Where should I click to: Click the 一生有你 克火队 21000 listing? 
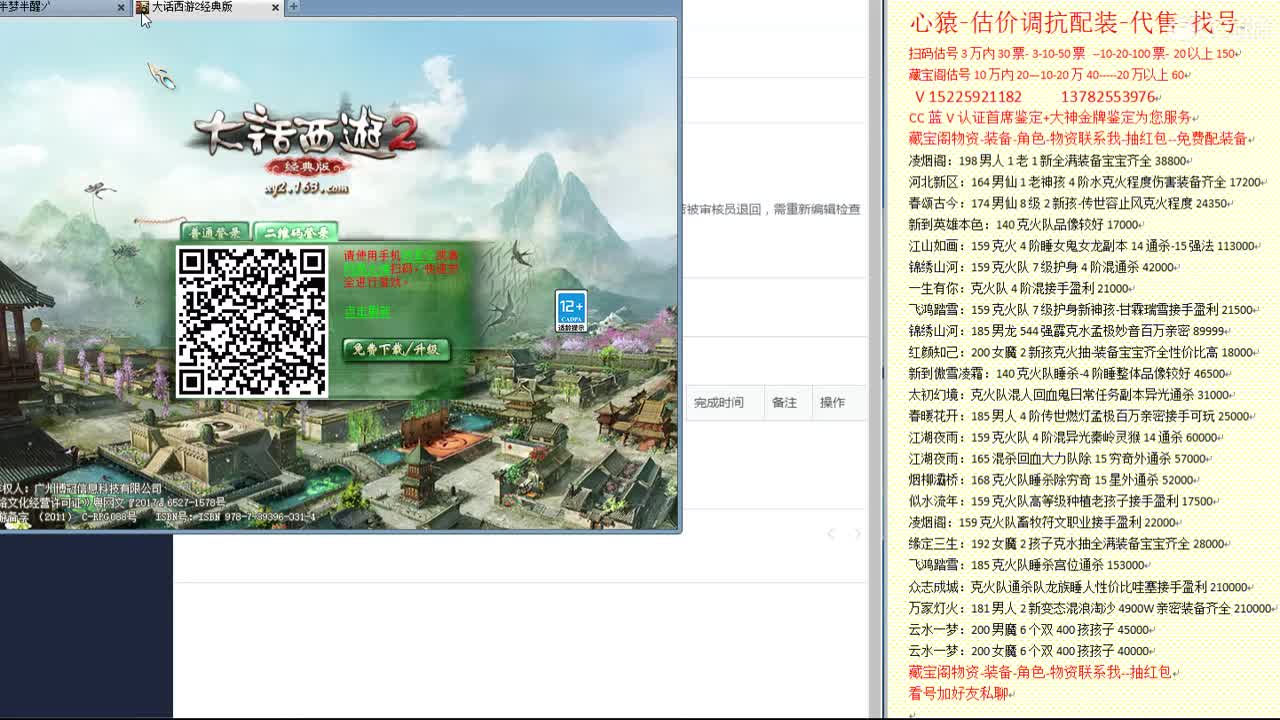[x=1022, y=288]
